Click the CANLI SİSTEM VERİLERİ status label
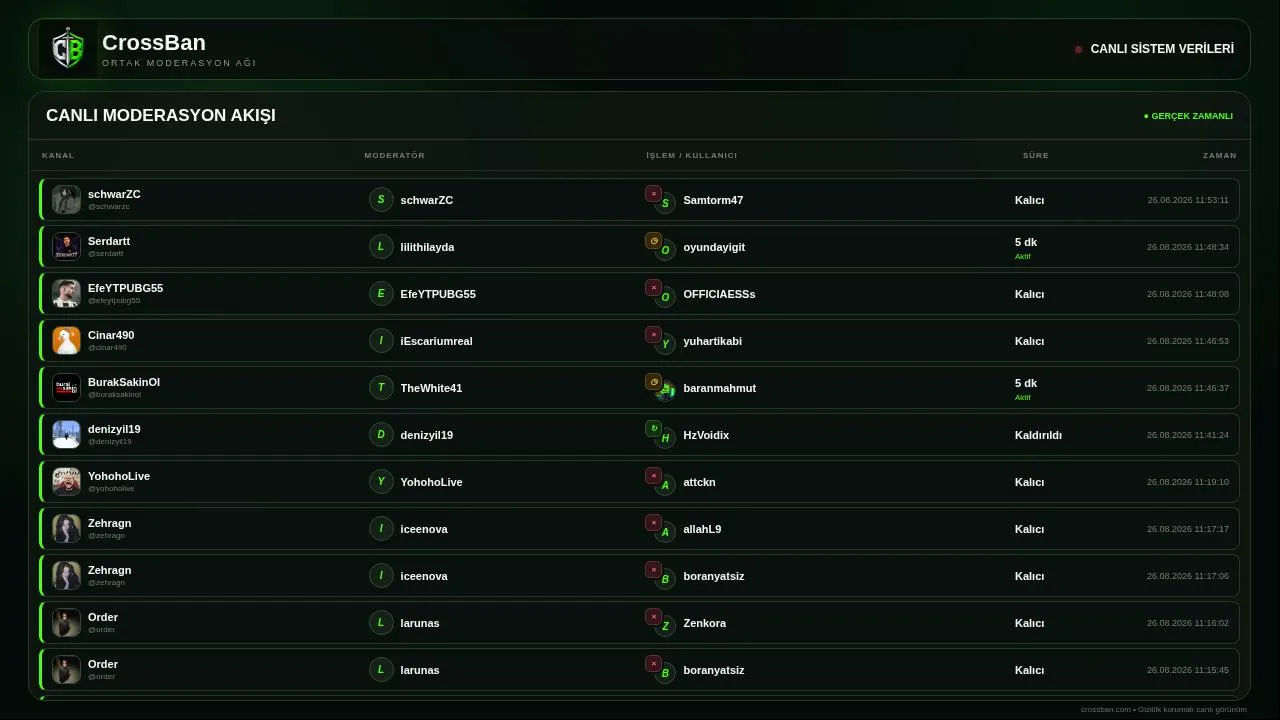1280x720 pixels. pyautogui.click(x=1162, y=49)
